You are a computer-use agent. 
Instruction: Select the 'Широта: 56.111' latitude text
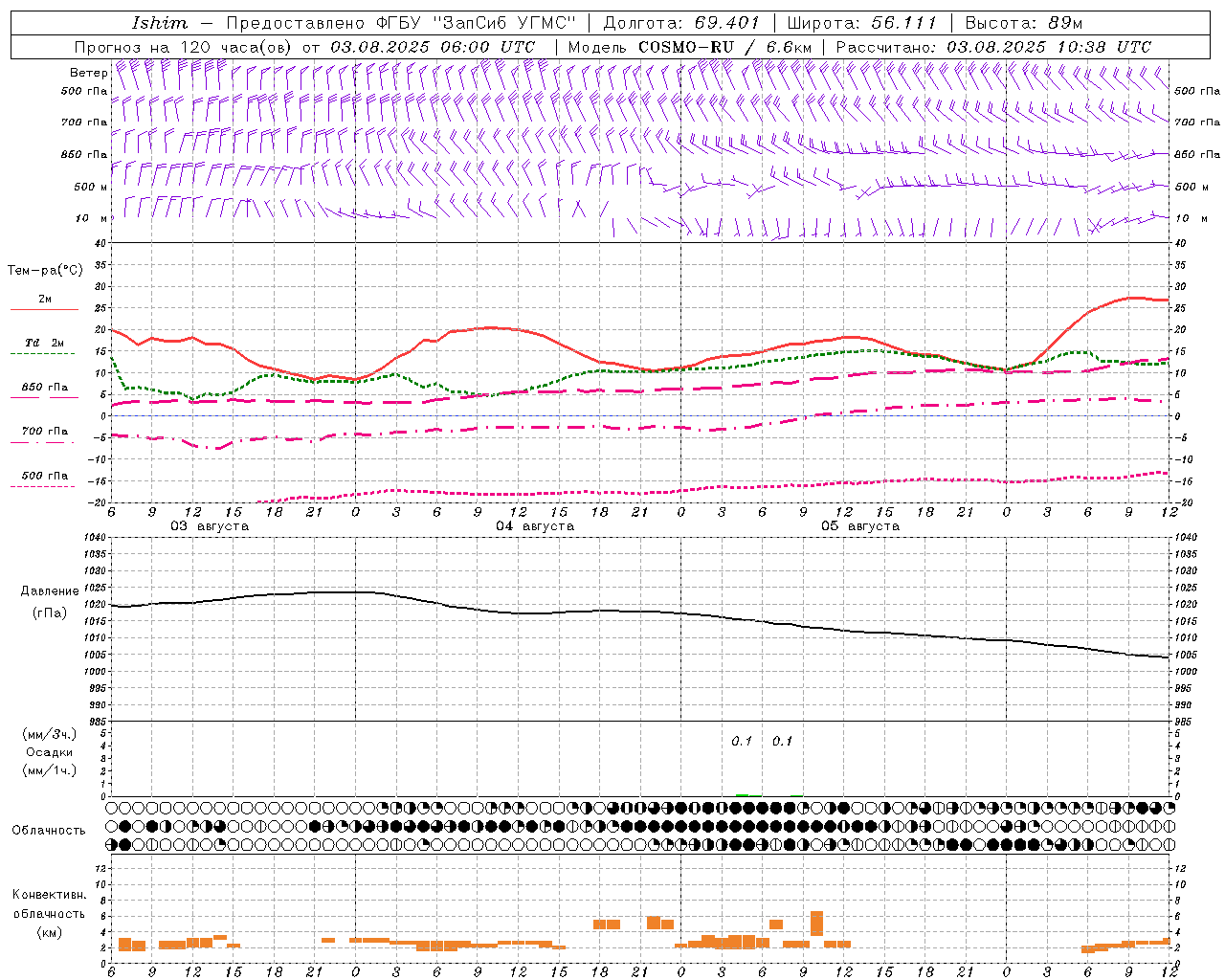861,23
